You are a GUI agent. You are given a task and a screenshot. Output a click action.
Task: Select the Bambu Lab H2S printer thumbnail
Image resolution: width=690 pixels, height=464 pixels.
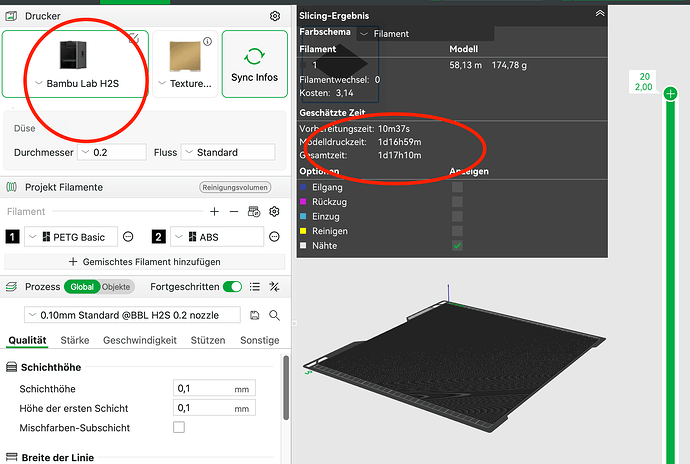click(x=73, y=55)
